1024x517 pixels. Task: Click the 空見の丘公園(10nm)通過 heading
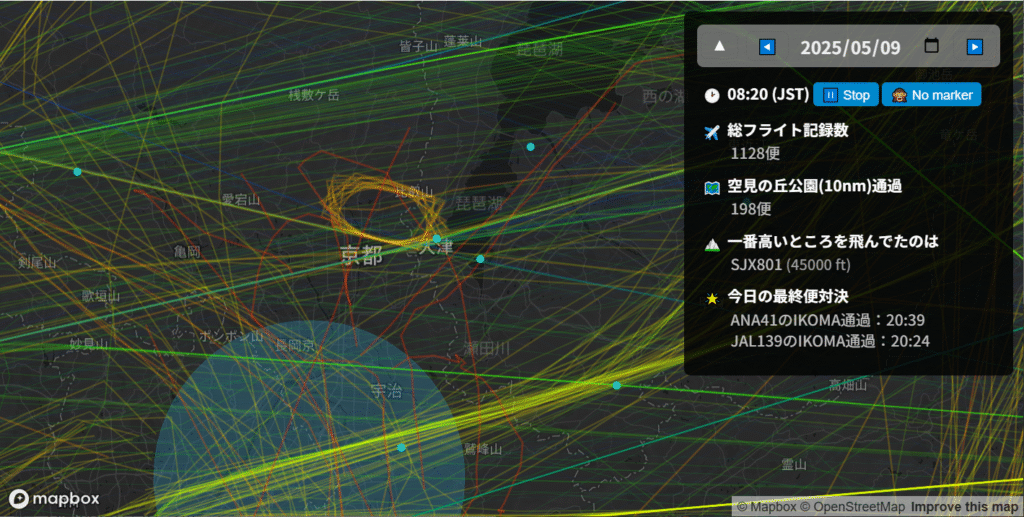814,187
